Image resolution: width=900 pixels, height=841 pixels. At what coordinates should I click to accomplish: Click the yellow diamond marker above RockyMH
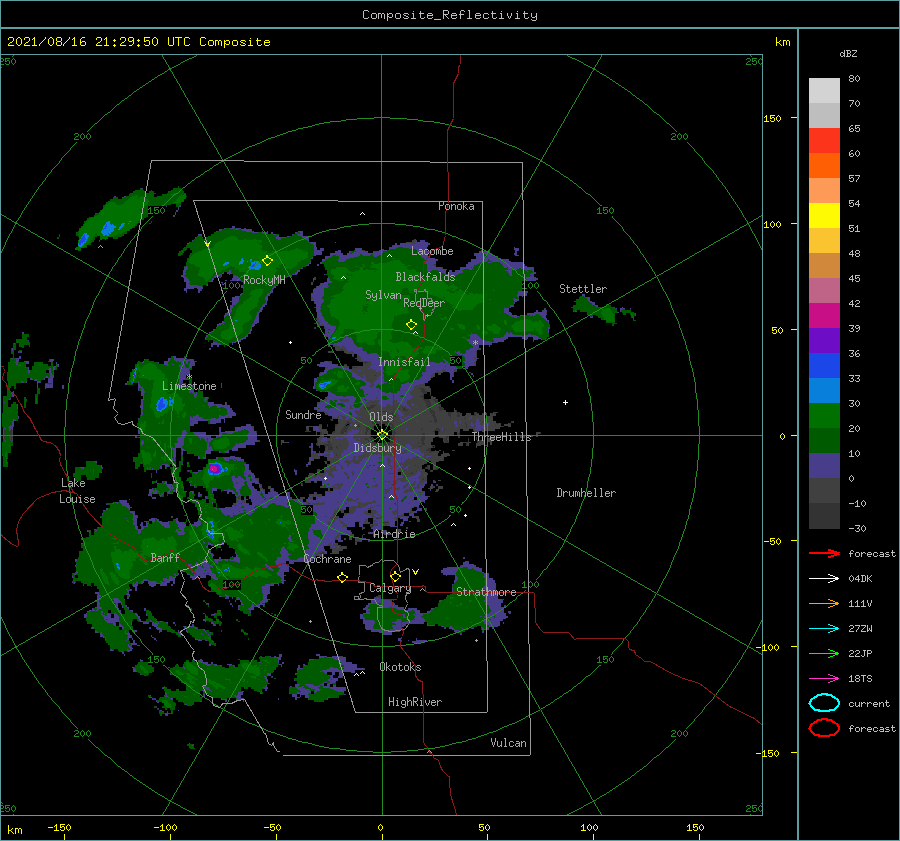(267, 261)
